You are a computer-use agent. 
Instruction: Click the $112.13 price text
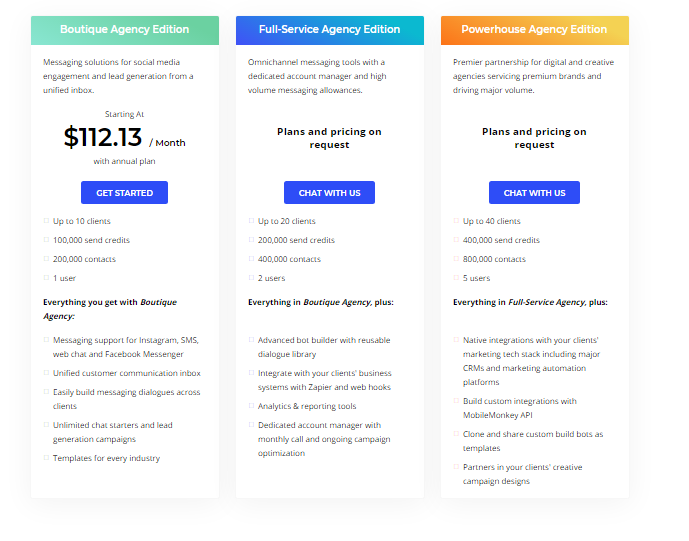(103, 137)
